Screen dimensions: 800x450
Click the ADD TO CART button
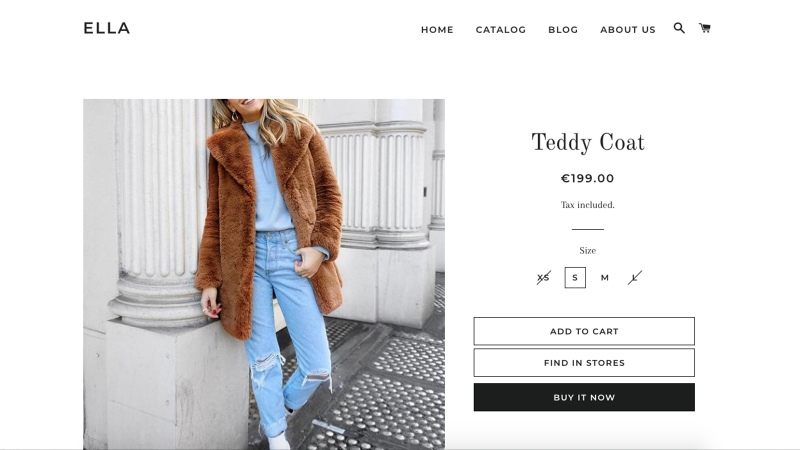coord(584,331)
